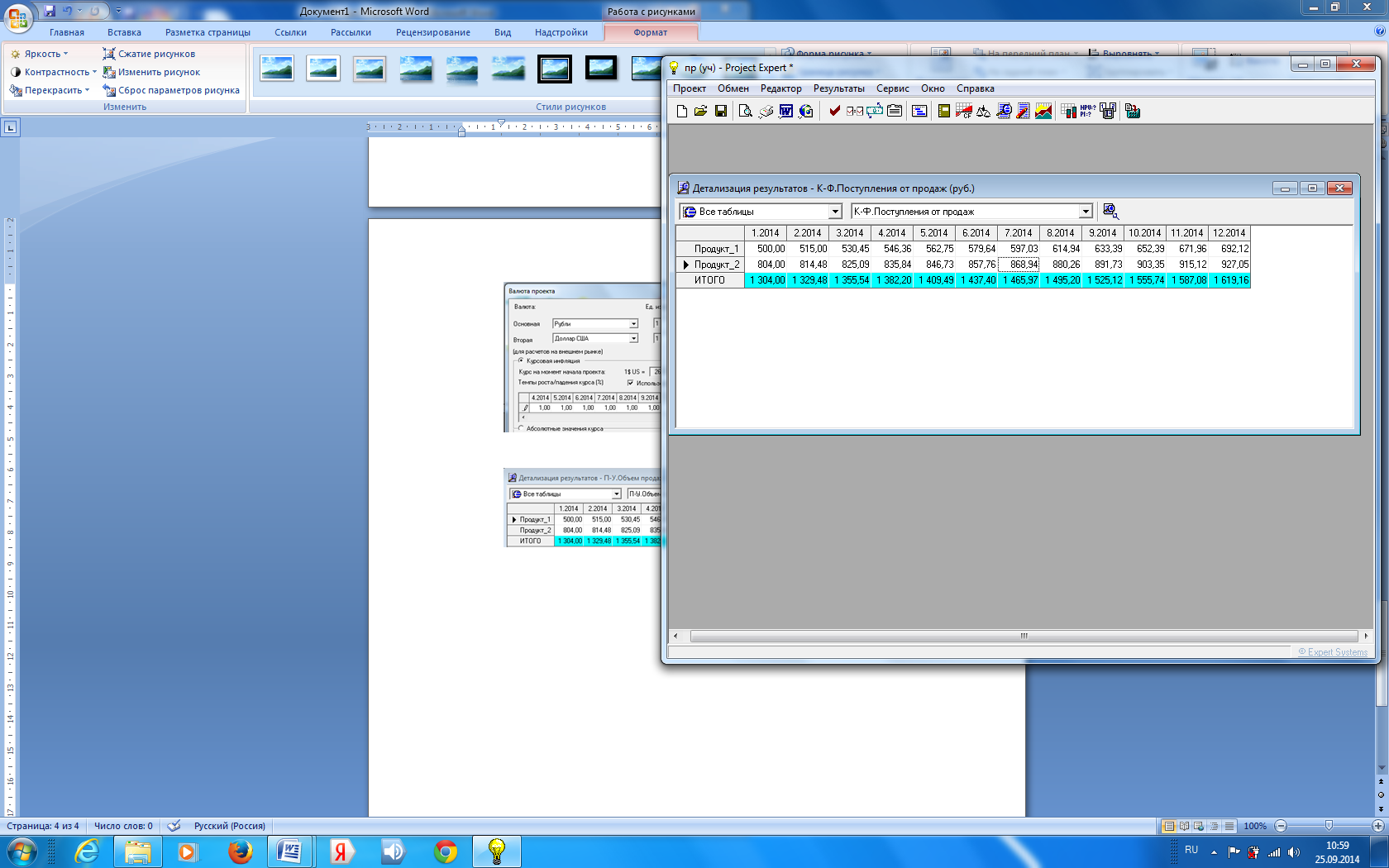
Task: Click ИТОГО row header
Action: 710,280
